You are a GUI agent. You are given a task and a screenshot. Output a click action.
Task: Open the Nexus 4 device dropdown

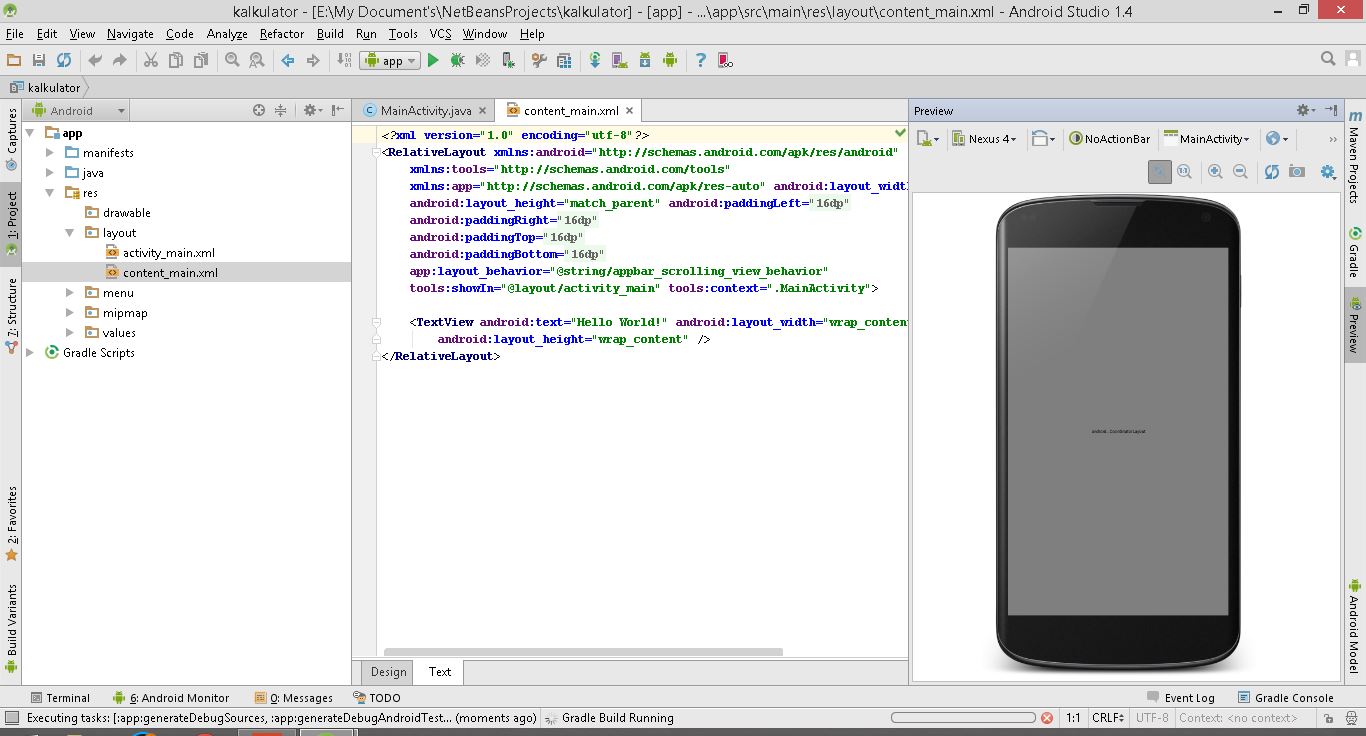984,139
